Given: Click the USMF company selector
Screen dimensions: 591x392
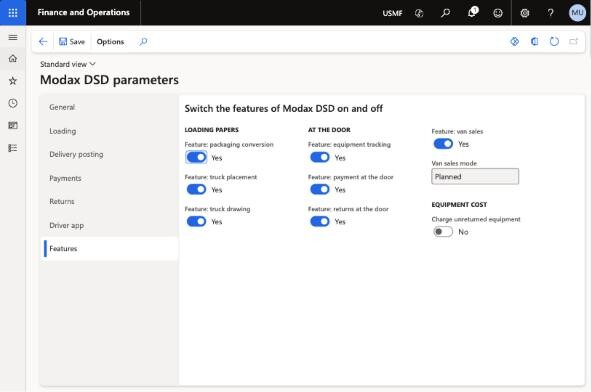Looking at the screenshot, I should coord(392,13).
